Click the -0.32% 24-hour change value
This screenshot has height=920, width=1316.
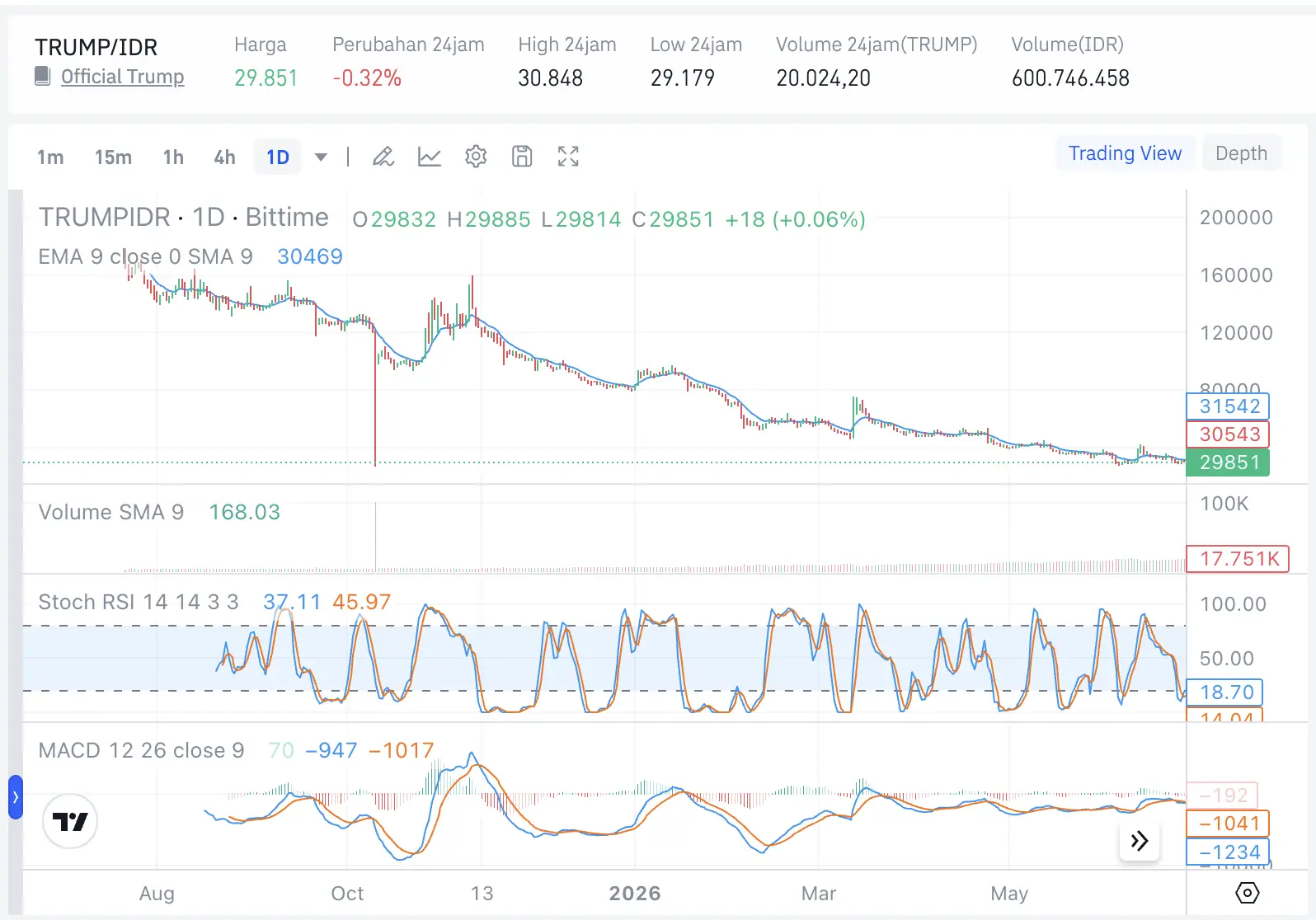pos(367,78)
